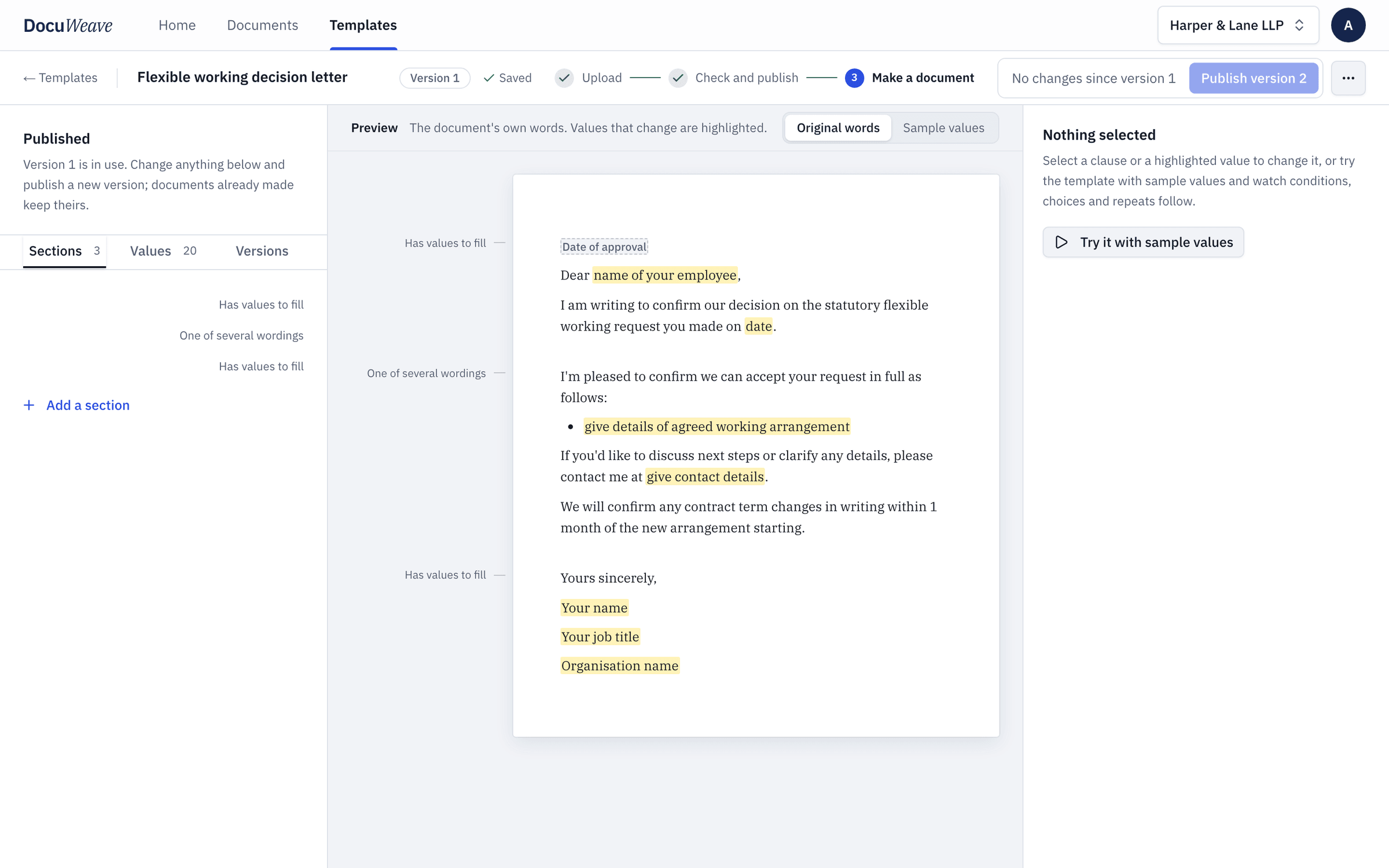This screenshot has height=868, width=1389.
Task: Select the 'We will confirm any contract' paragraph
Action: [x=748, y=517]
